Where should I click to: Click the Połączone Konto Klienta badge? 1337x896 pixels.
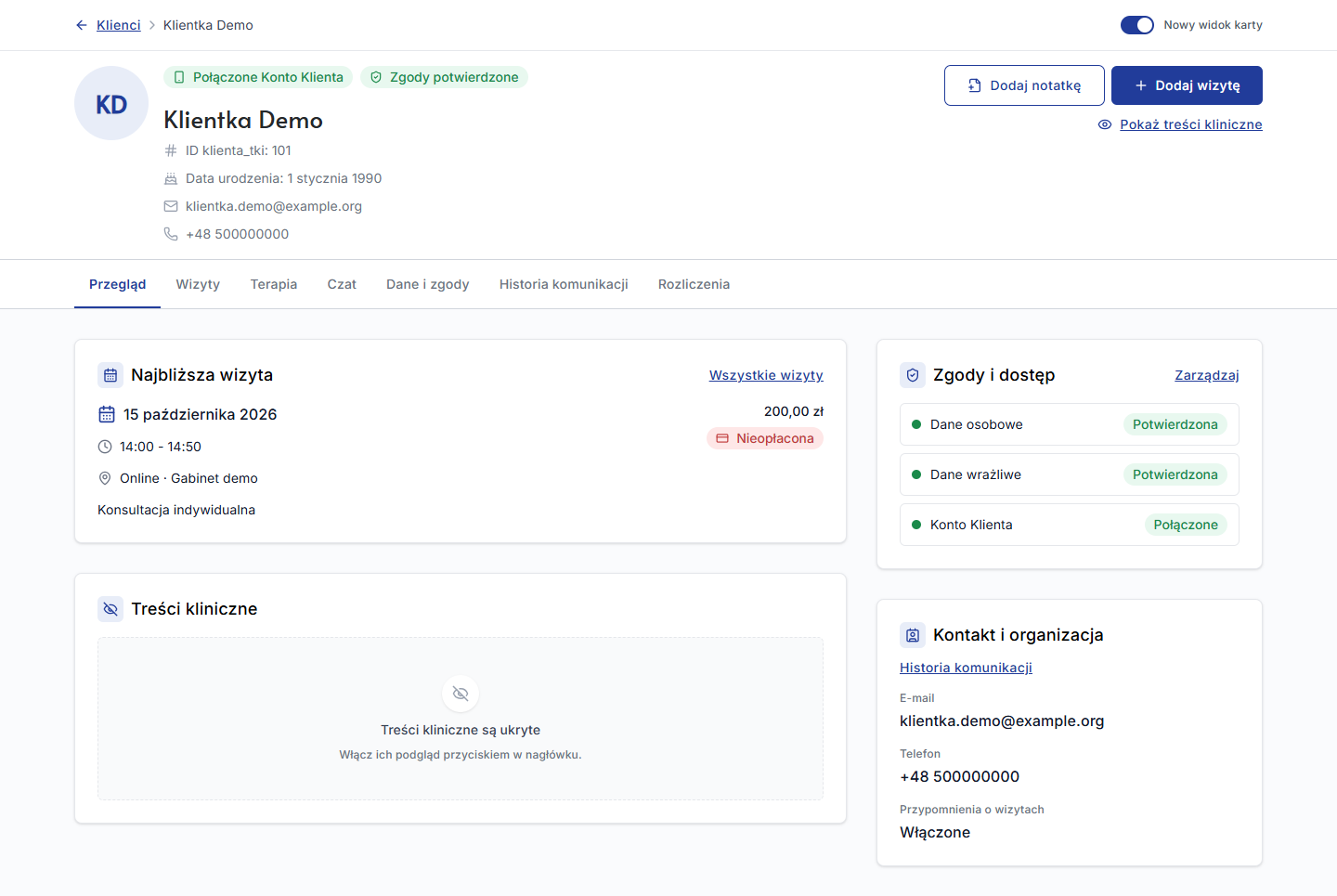(x=258, y=77)
